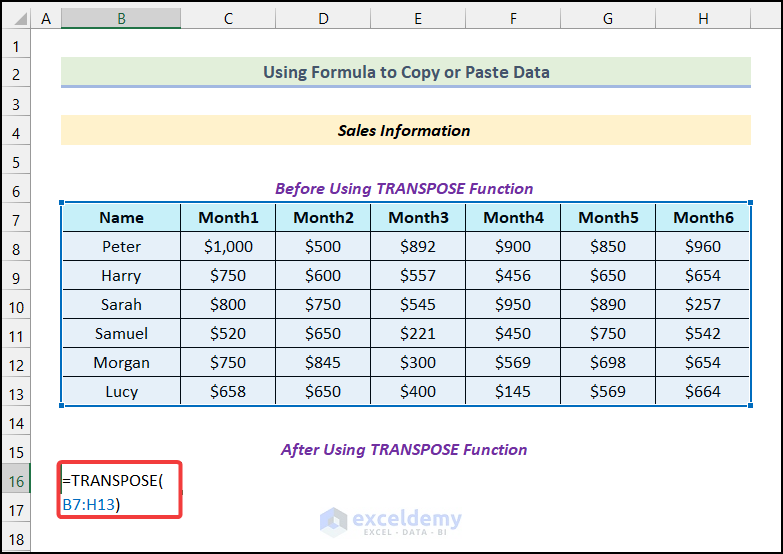The height and width of the screenshot is (554, 783).
Task: Select column H header
Action: [703, 18]
